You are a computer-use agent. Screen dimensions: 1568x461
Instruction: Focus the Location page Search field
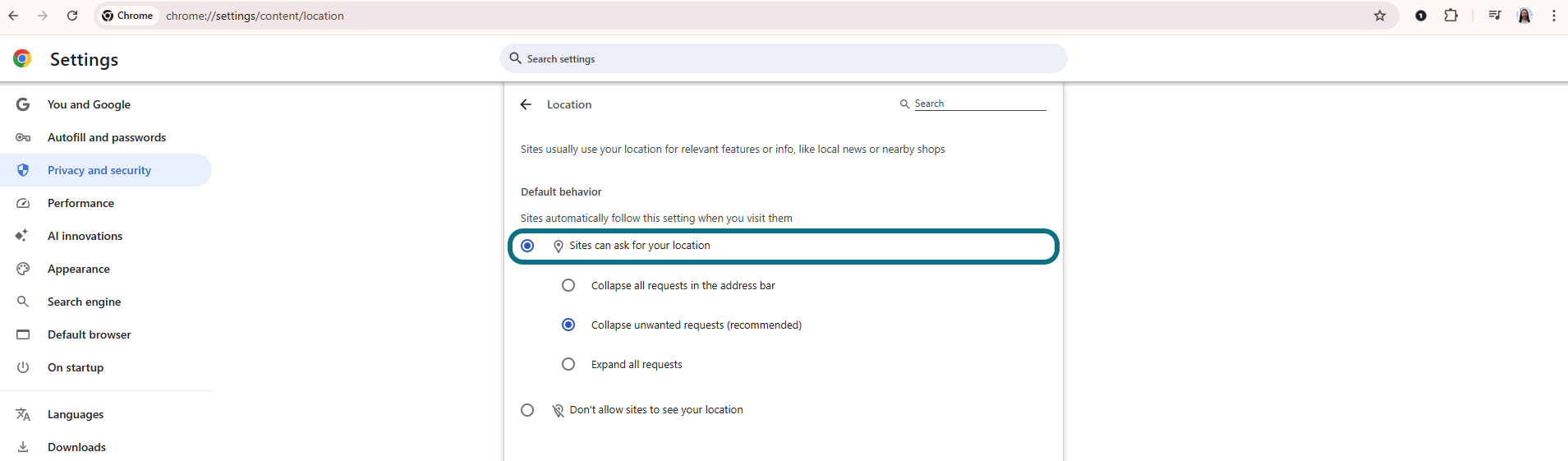pos(980,104)
